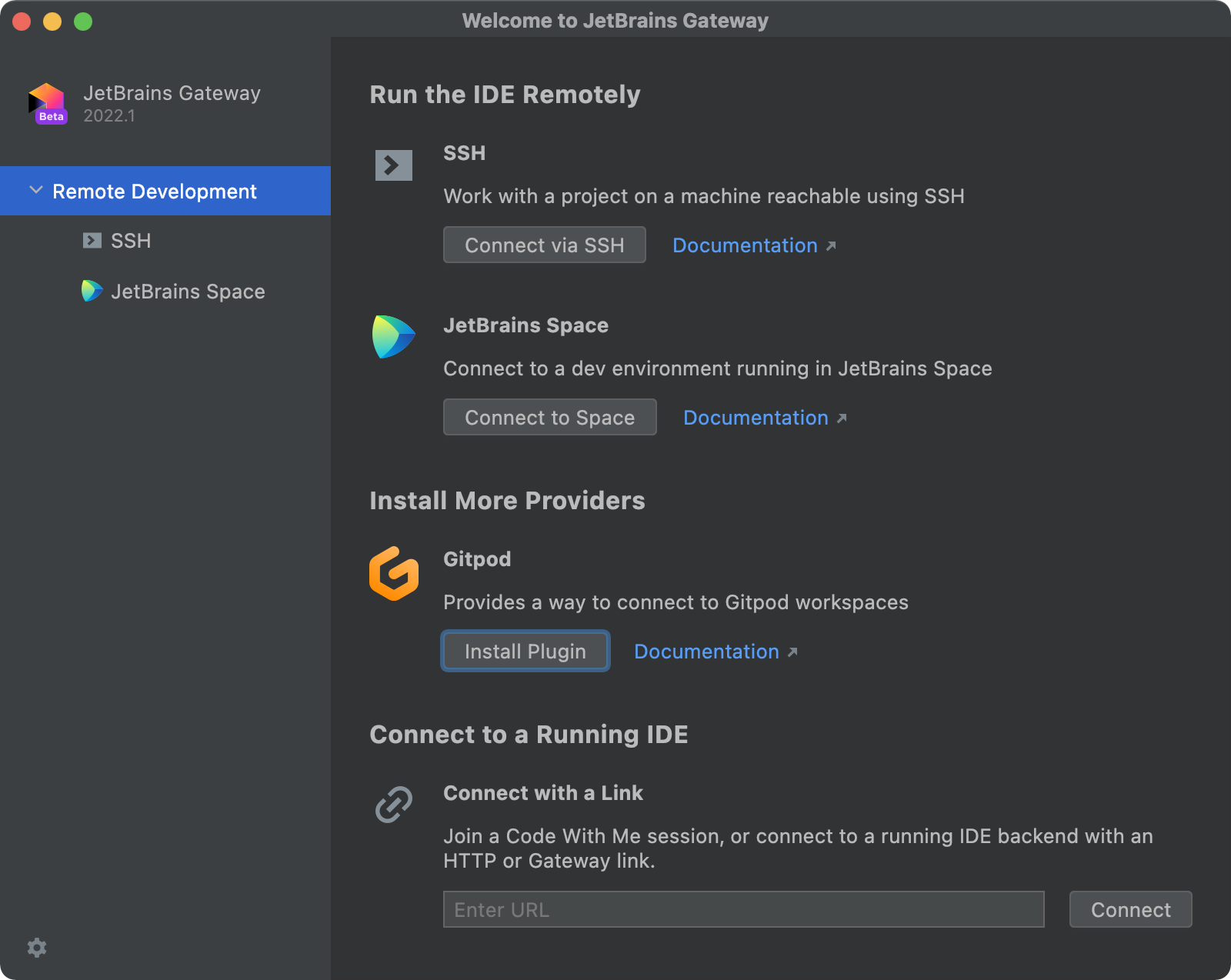Click the JetBrains Space icon in sidebar
Viewport: 1231px width, 980px height.
(92, 291)
